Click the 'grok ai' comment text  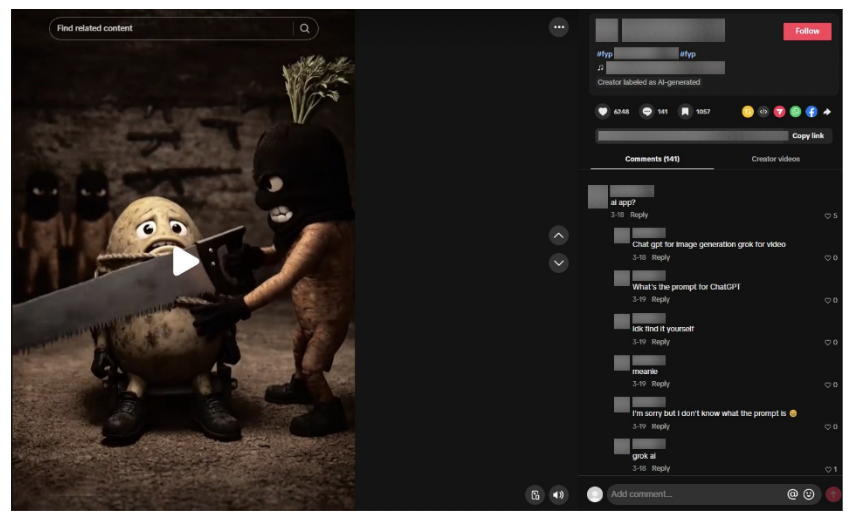click(x=644, y=456)
